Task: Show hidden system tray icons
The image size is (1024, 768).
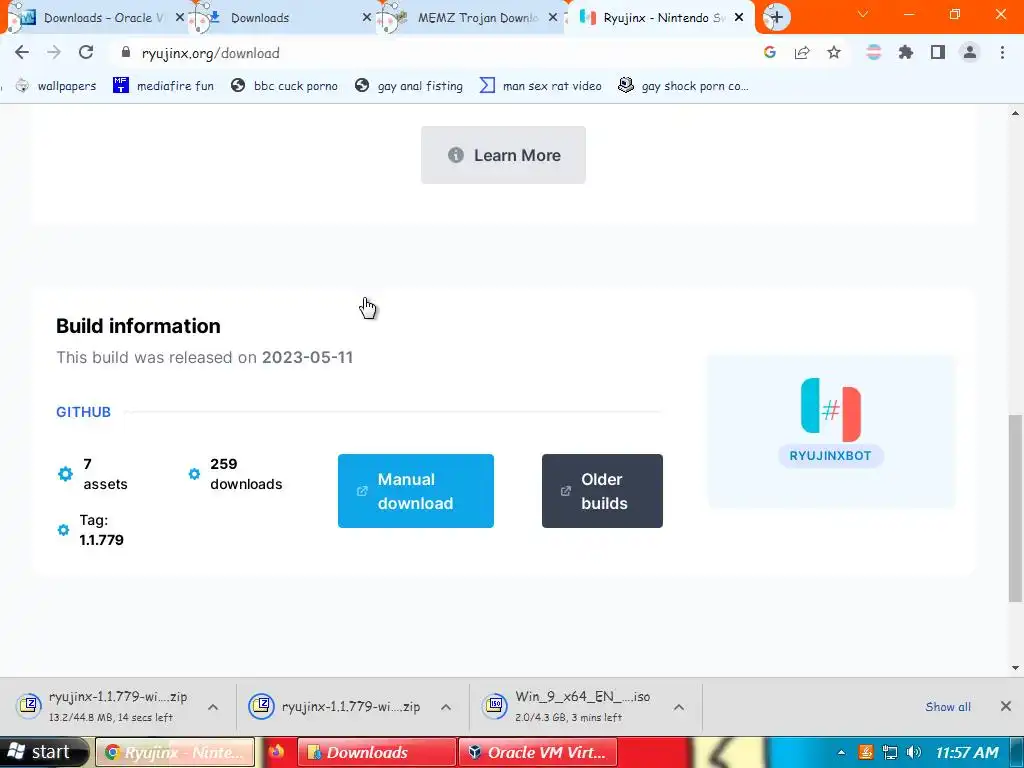Action: click(841, 752)
